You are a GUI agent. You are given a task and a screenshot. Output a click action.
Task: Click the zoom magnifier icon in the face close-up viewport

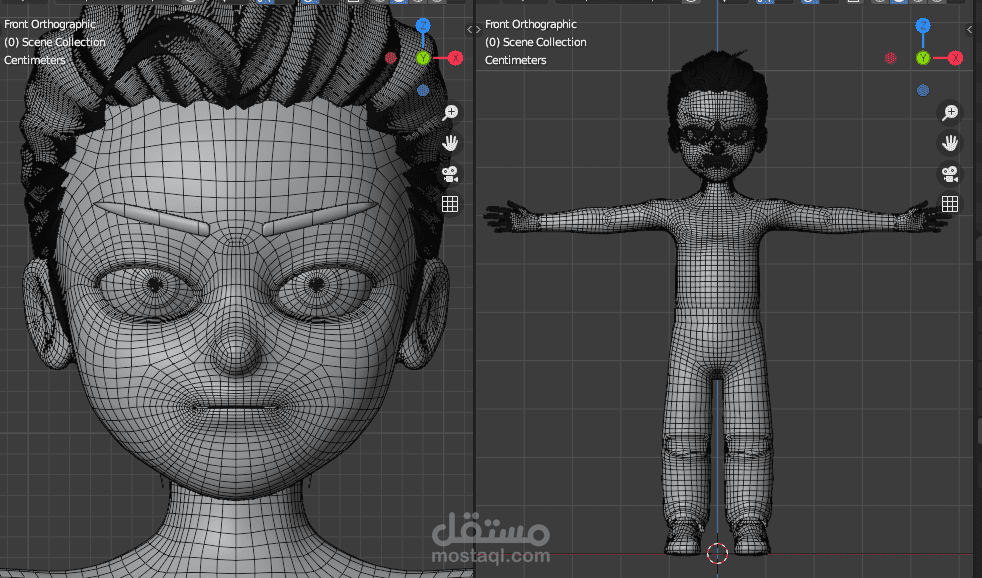pyautogui.click(x=450, y=112)
